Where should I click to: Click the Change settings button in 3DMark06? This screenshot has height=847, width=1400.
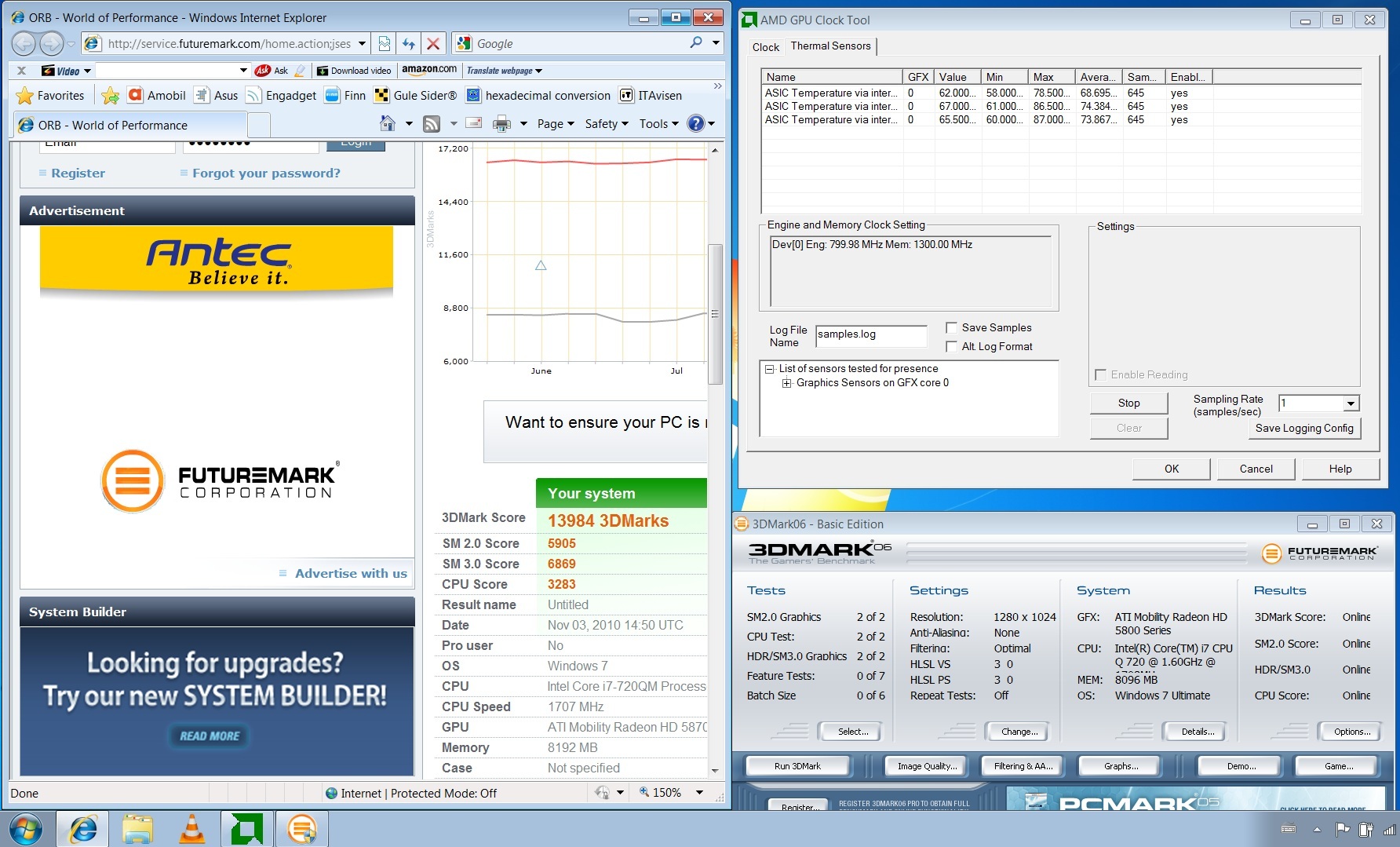point(1019,732)
